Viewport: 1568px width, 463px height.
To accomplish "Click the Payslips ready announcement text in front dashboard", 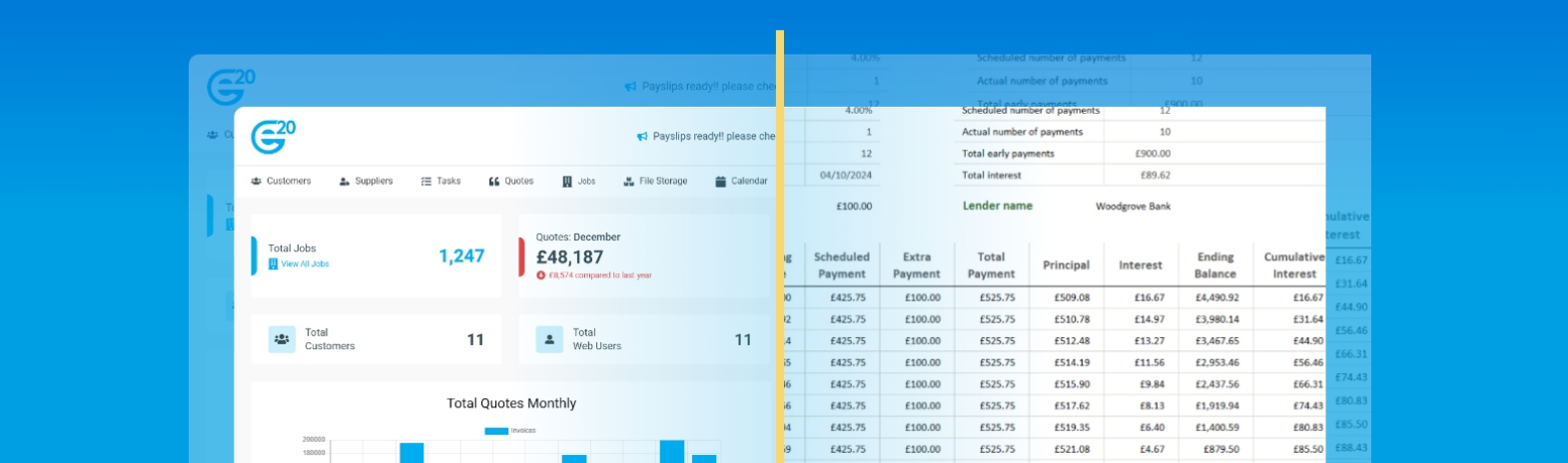I will (x=714, y=137).
